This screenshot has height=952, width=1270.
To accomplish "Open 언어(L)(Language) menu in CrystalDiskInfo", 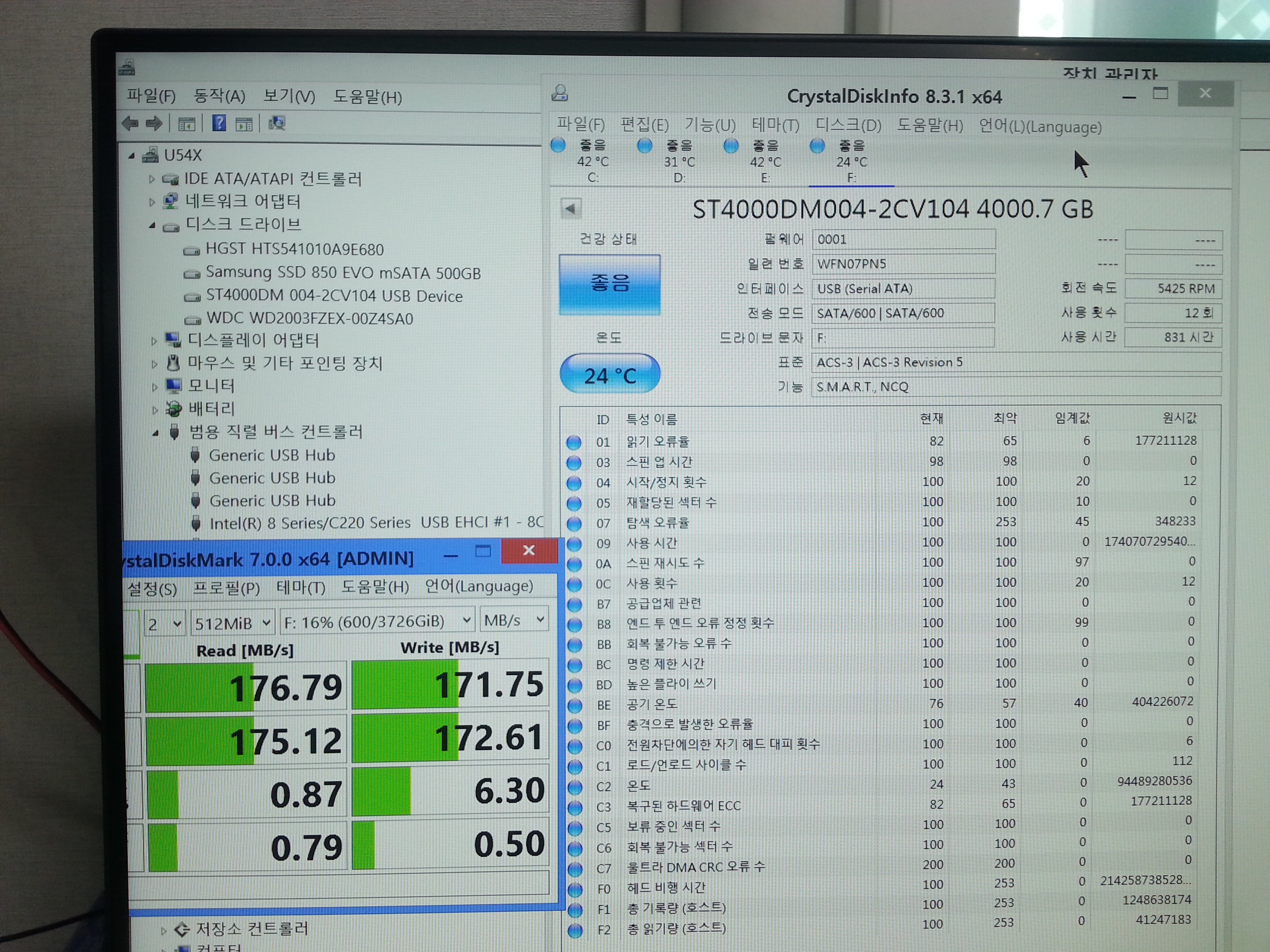I will pyautogui.click(x=1040, y=126).
